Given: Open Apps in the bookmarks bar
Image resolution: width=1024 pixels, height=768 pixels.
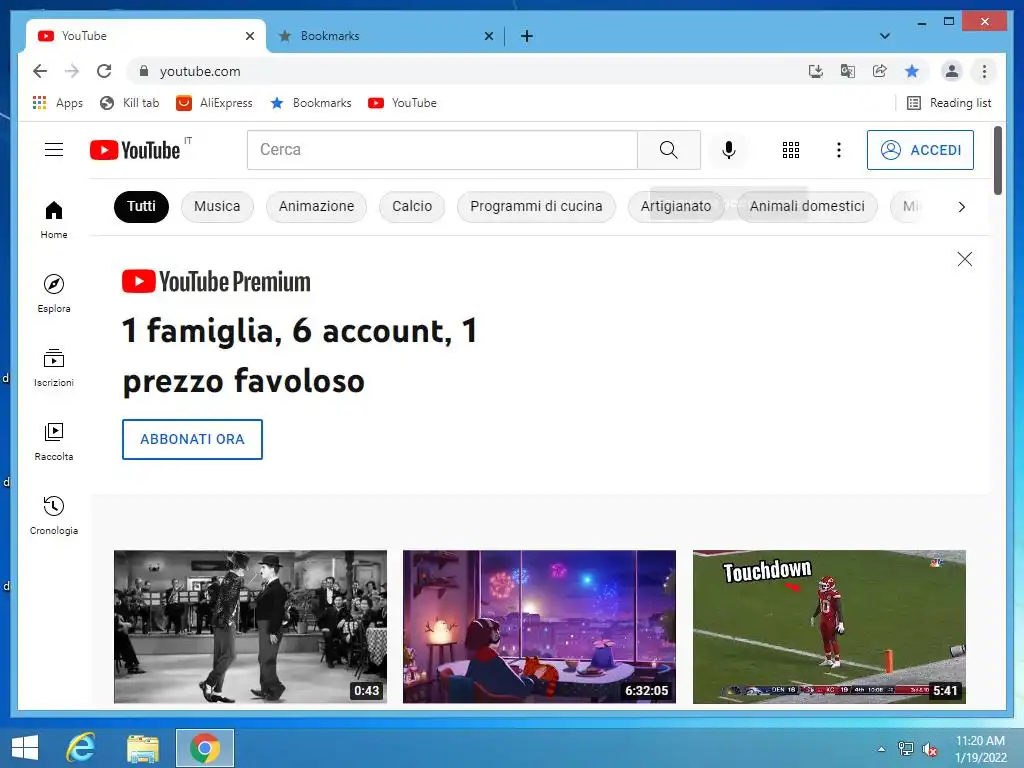Looking at the screenshot, I should (57, 103).
